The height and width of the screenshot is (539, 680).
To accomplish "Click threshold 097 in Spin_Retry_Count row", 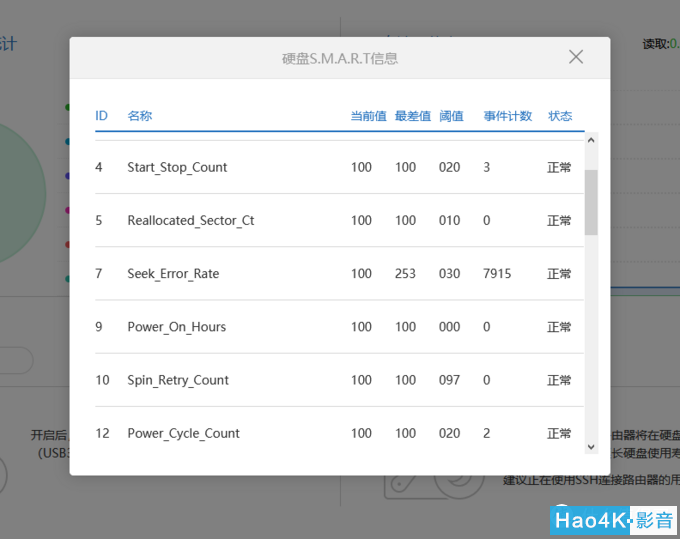I will pyautogui.click(x=449, y=380).
